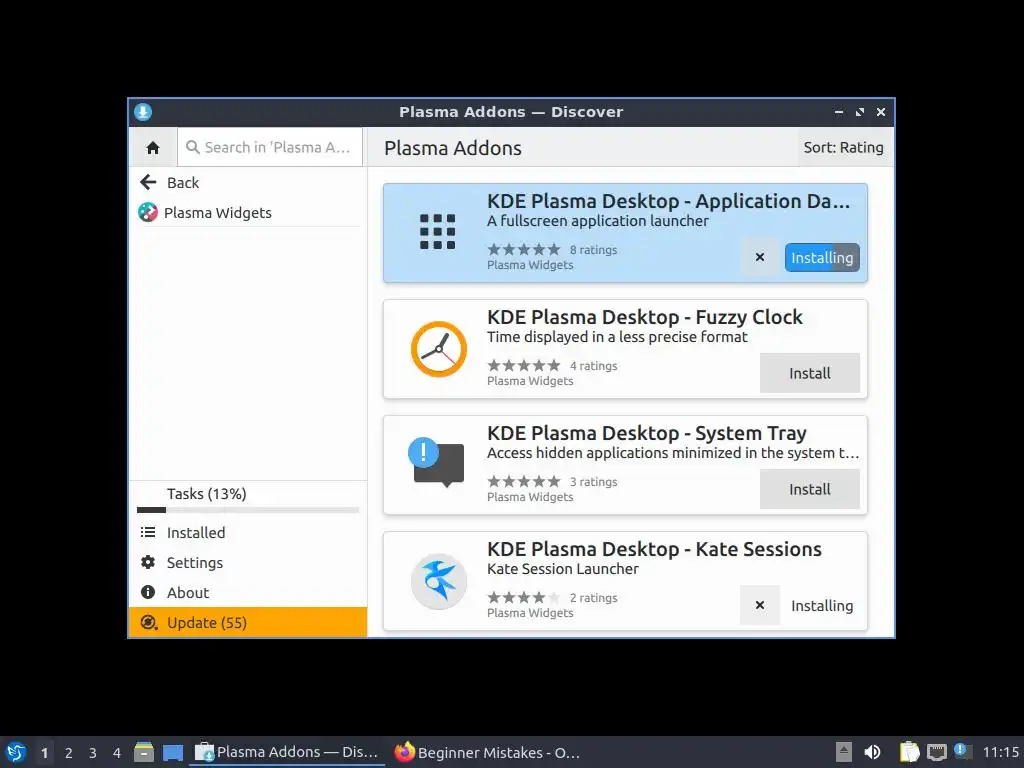Cancel Kate Sessions installation
1024x768 pixels.
[x=760, y=605]
